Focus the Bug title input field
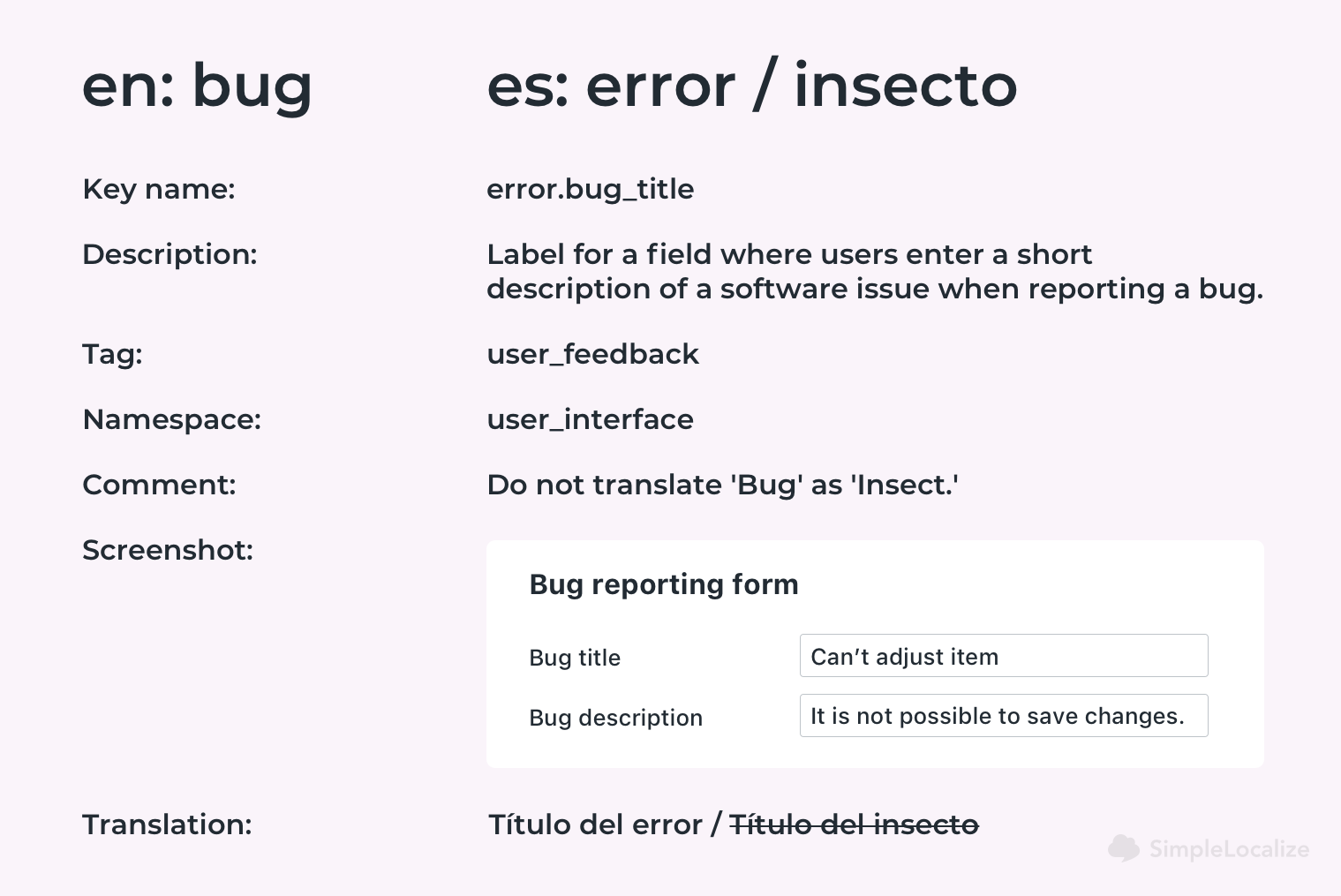1341x896 pixels. click(1004, 656)
